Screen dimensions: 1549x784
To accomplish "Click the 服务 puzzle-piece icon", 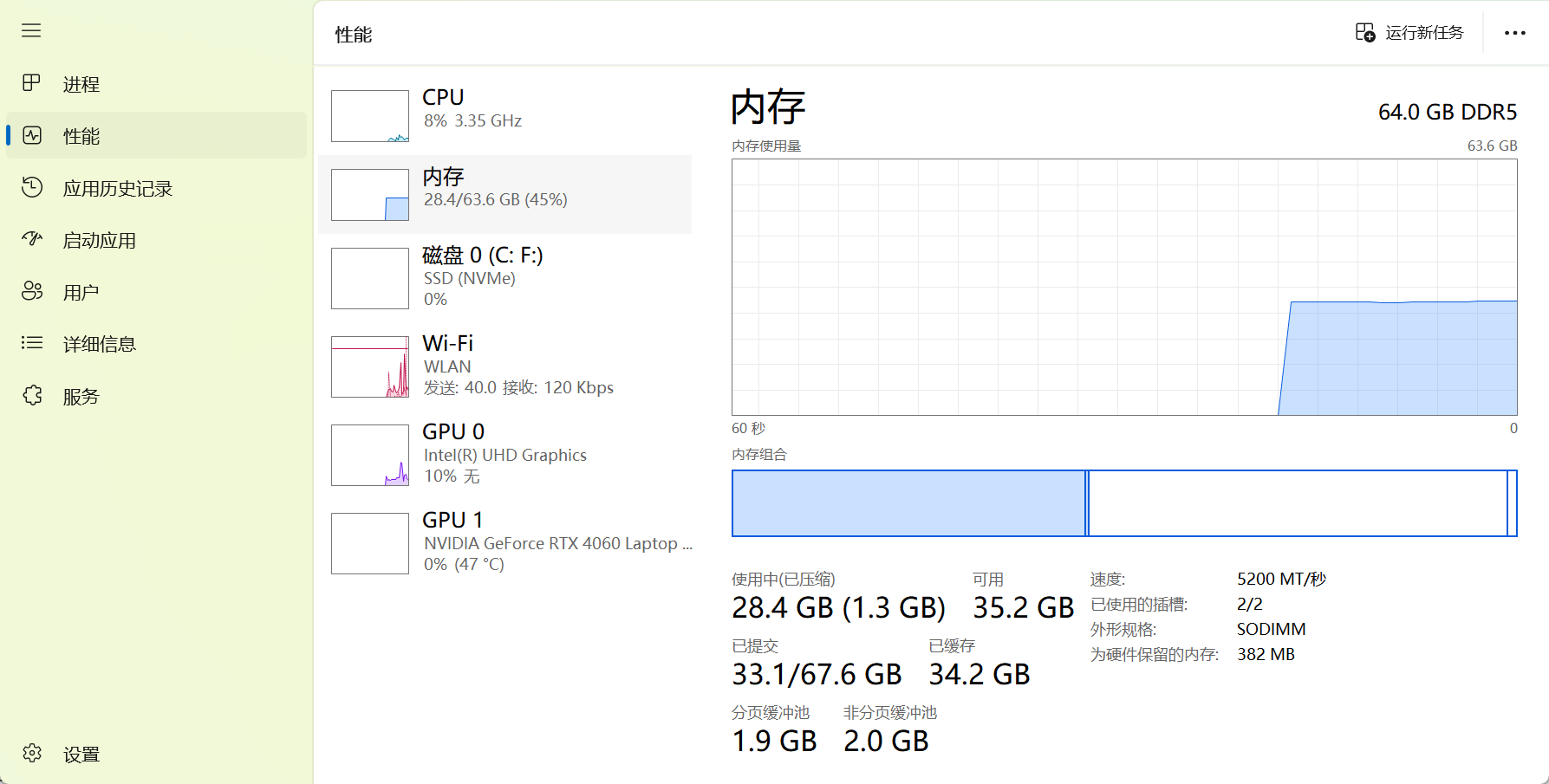I will (32, 395).
